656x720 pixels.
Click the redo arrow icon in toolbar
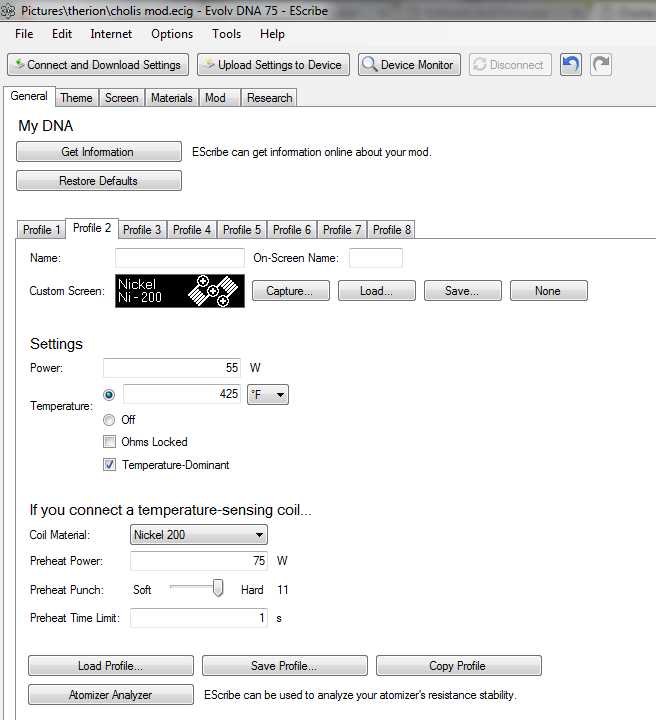[601, 65]
